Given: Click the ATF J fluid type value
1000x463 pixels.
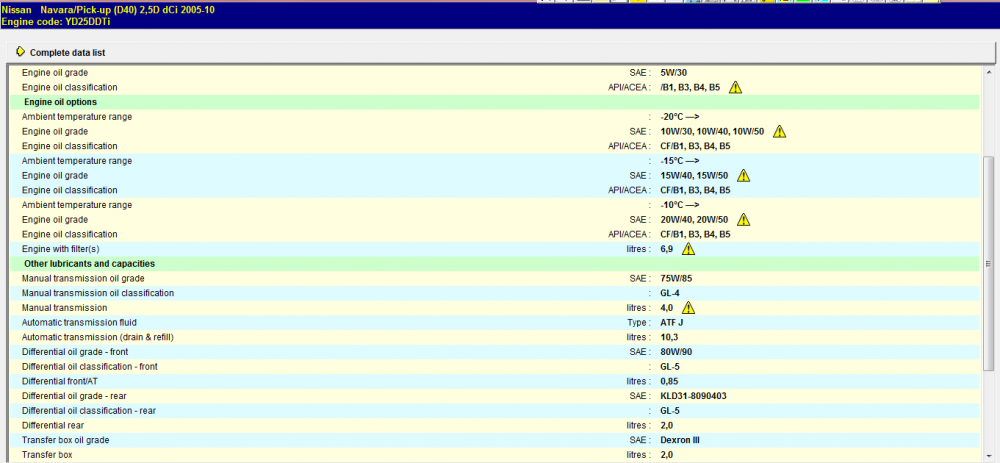Looking at the screenshot, I should [672, 322].
